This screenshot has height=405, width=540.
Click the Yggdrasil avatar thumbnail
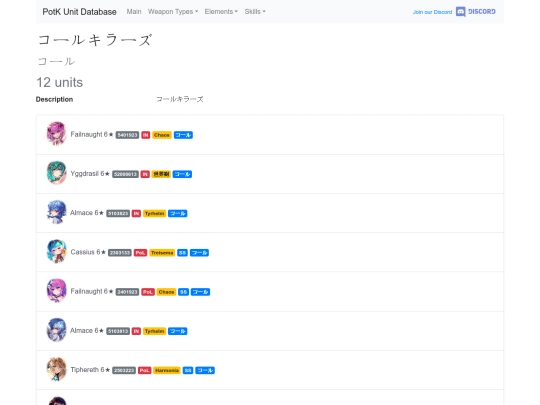pos(56,173)
